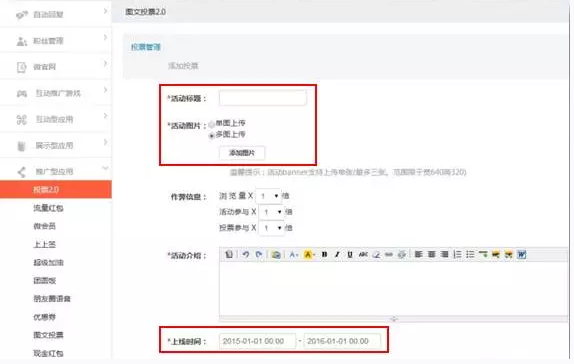Expand the 互动推广游戏 section arrow

105,90
